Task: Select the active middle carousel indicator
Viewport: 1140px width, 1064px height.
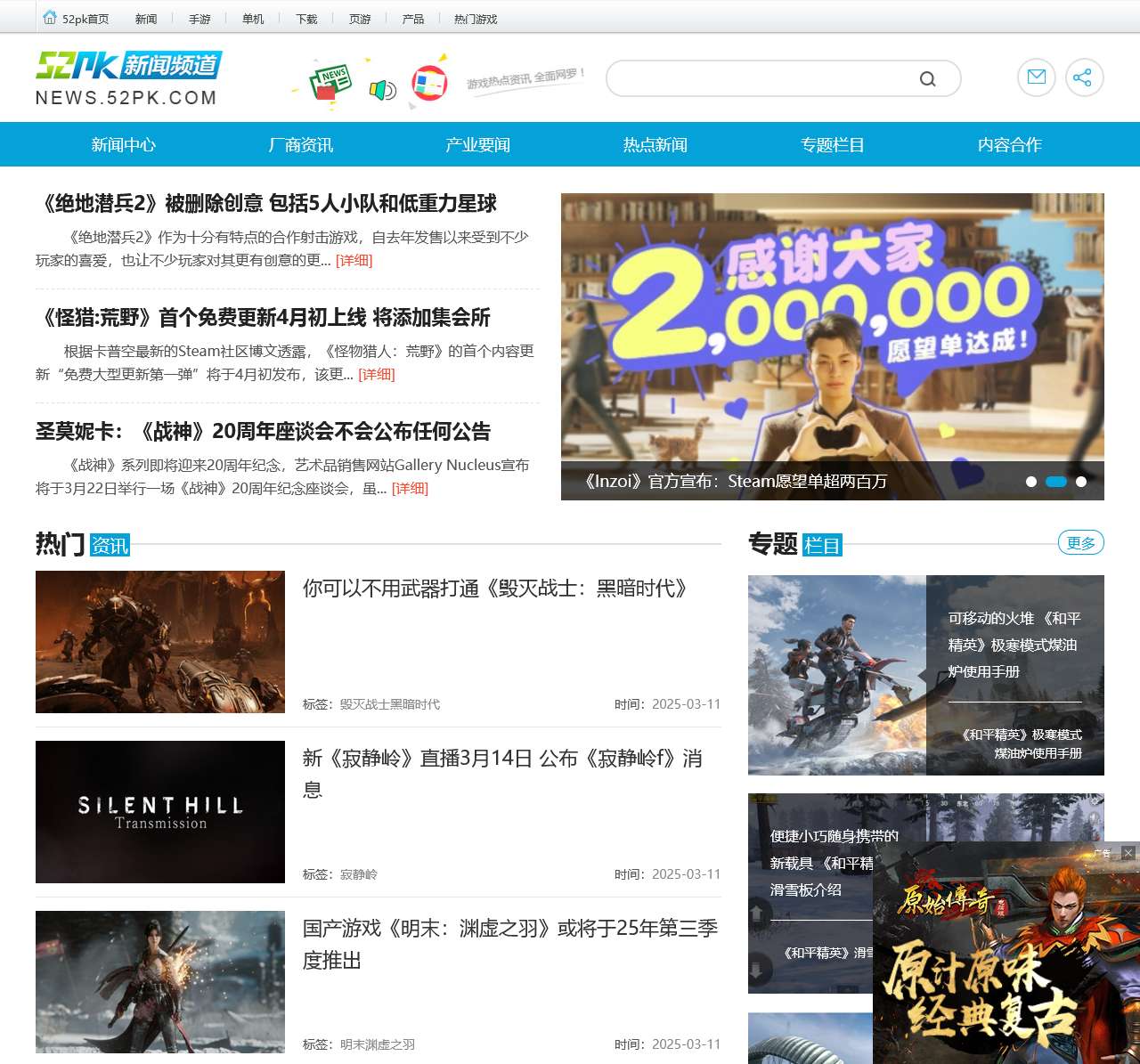Action: [x=1056, y=482]
